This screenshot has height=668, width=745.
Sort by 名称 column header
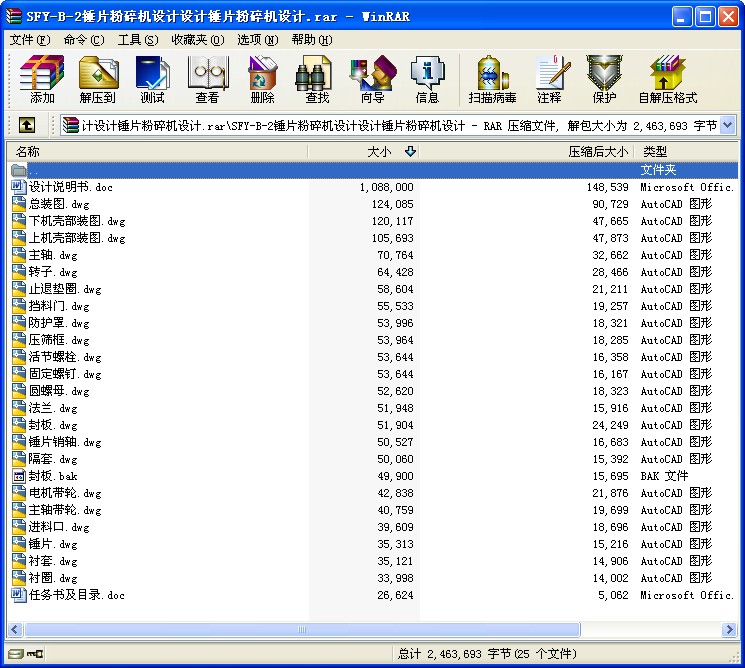[157, 152]
